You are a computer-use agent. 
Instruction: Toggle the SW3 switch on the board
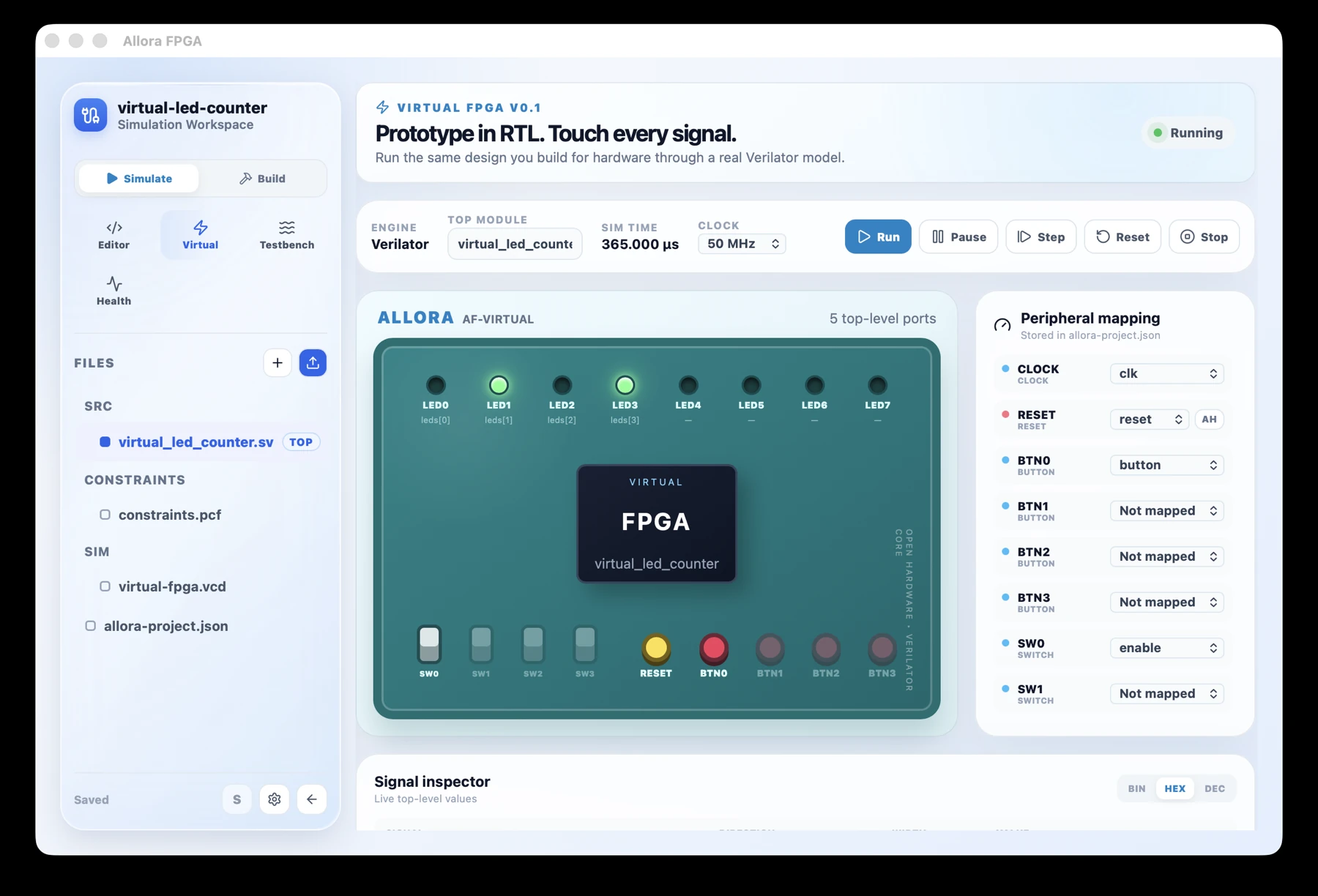tap(585, 644)
